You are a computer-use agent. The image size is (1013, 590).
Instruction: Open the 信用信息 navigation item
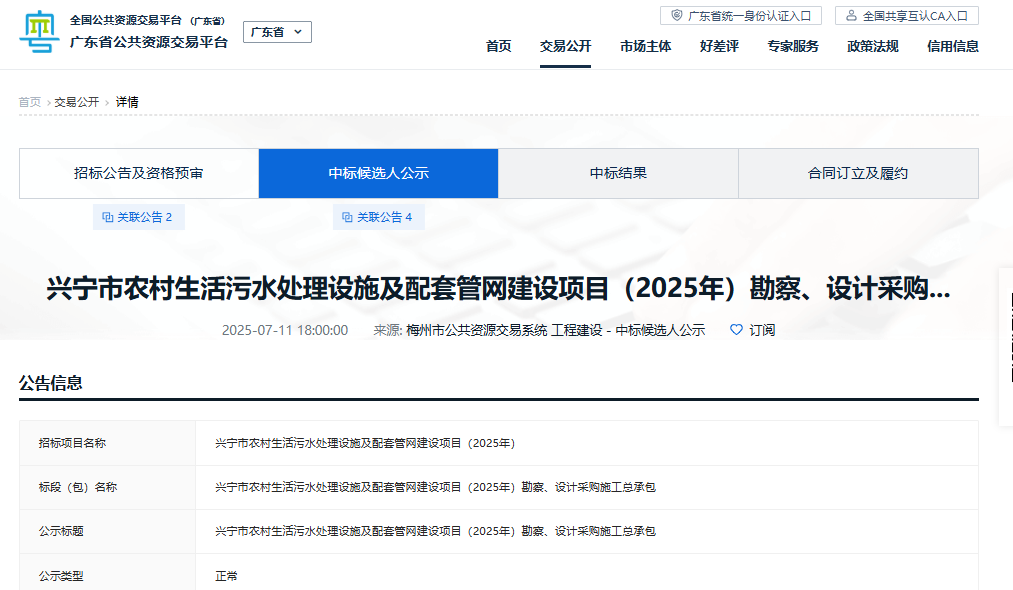[953, 47]
